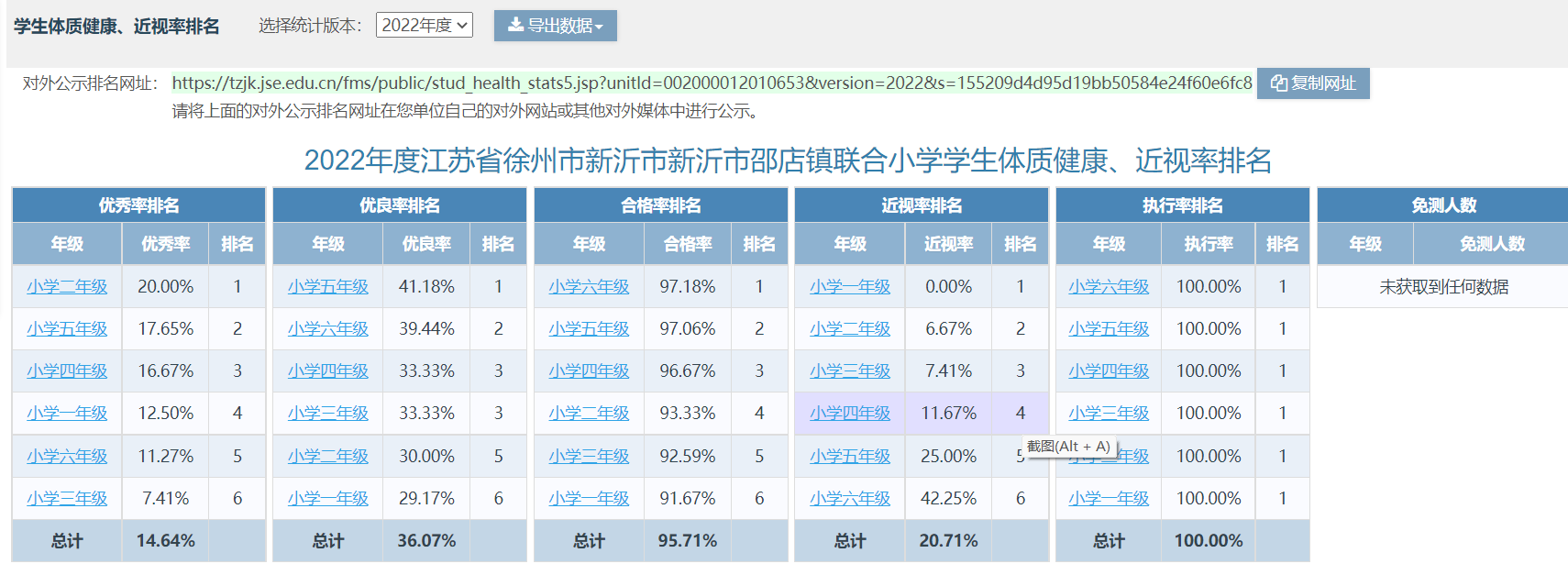Image resolution: width=1568 pixels, height=575 pixels.
Task: Open 小学一年级 in the 执行率排名 table
Action: click(x=1109, y=498)
